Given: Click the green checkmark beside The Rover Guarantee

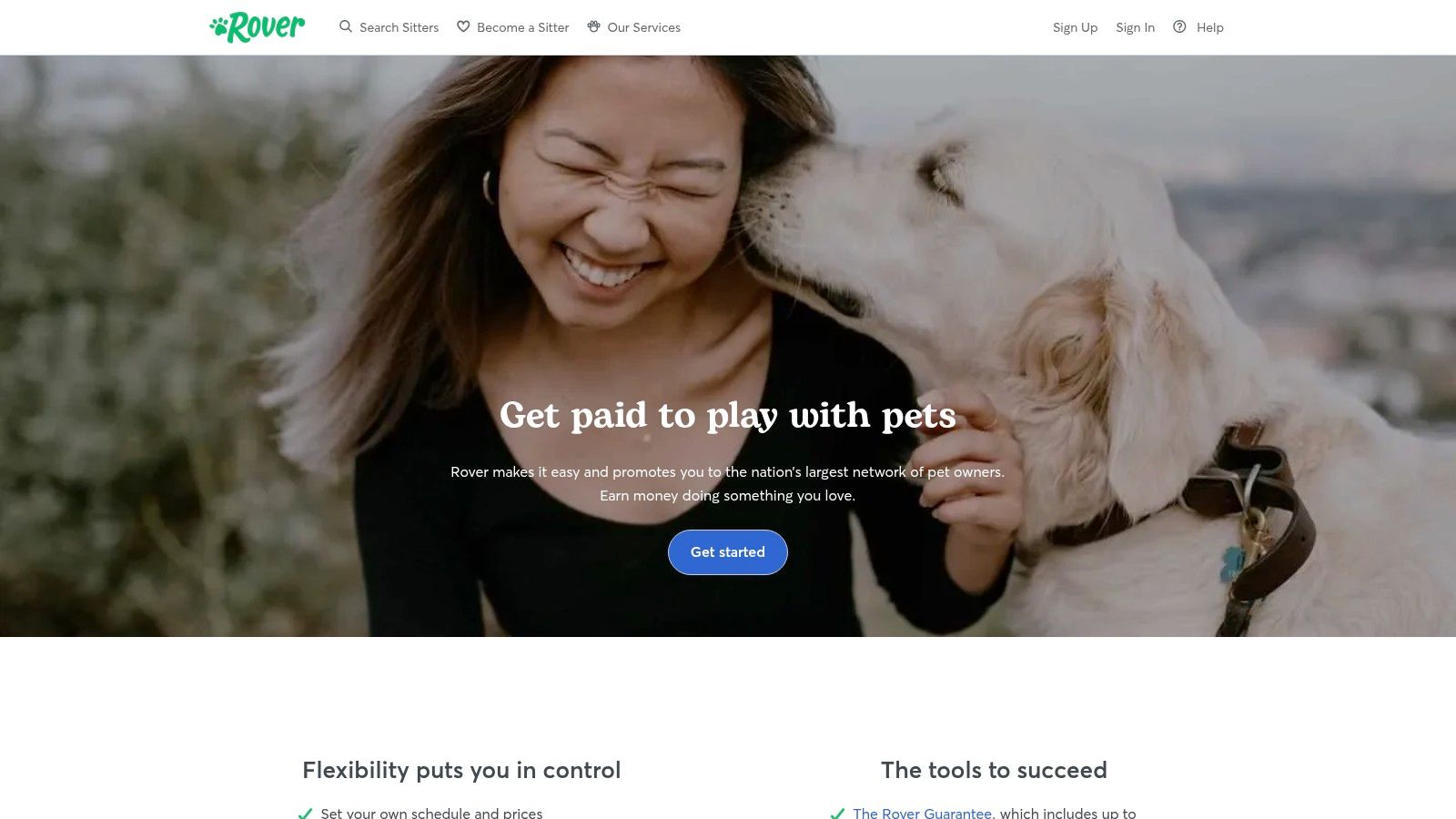Looking at the screenshot, I should [837, 814].
